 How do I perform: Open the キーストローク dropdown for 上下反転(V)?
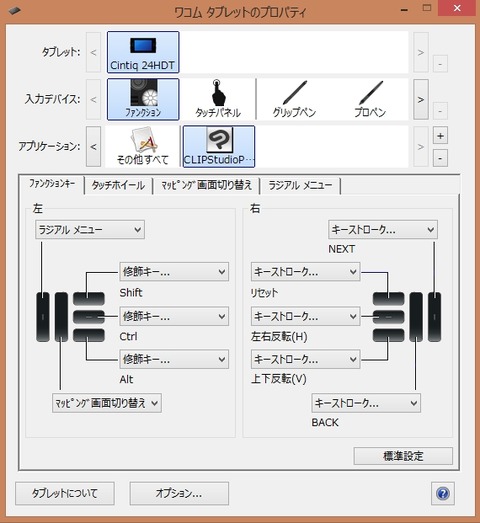(x=306, y=359)
